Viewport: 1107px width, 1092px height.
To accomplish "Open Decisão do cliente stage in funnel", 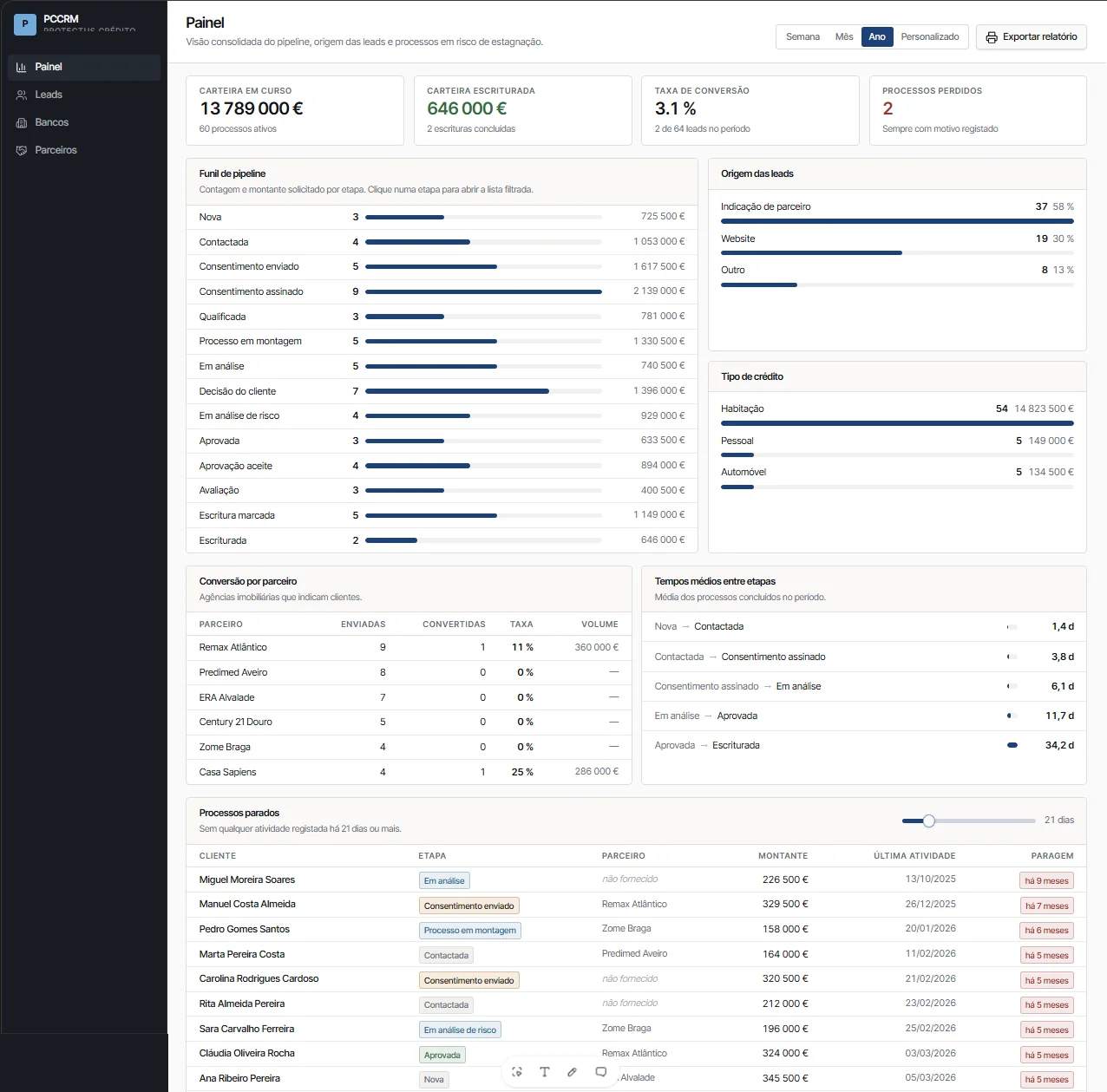I will (442, 391).
